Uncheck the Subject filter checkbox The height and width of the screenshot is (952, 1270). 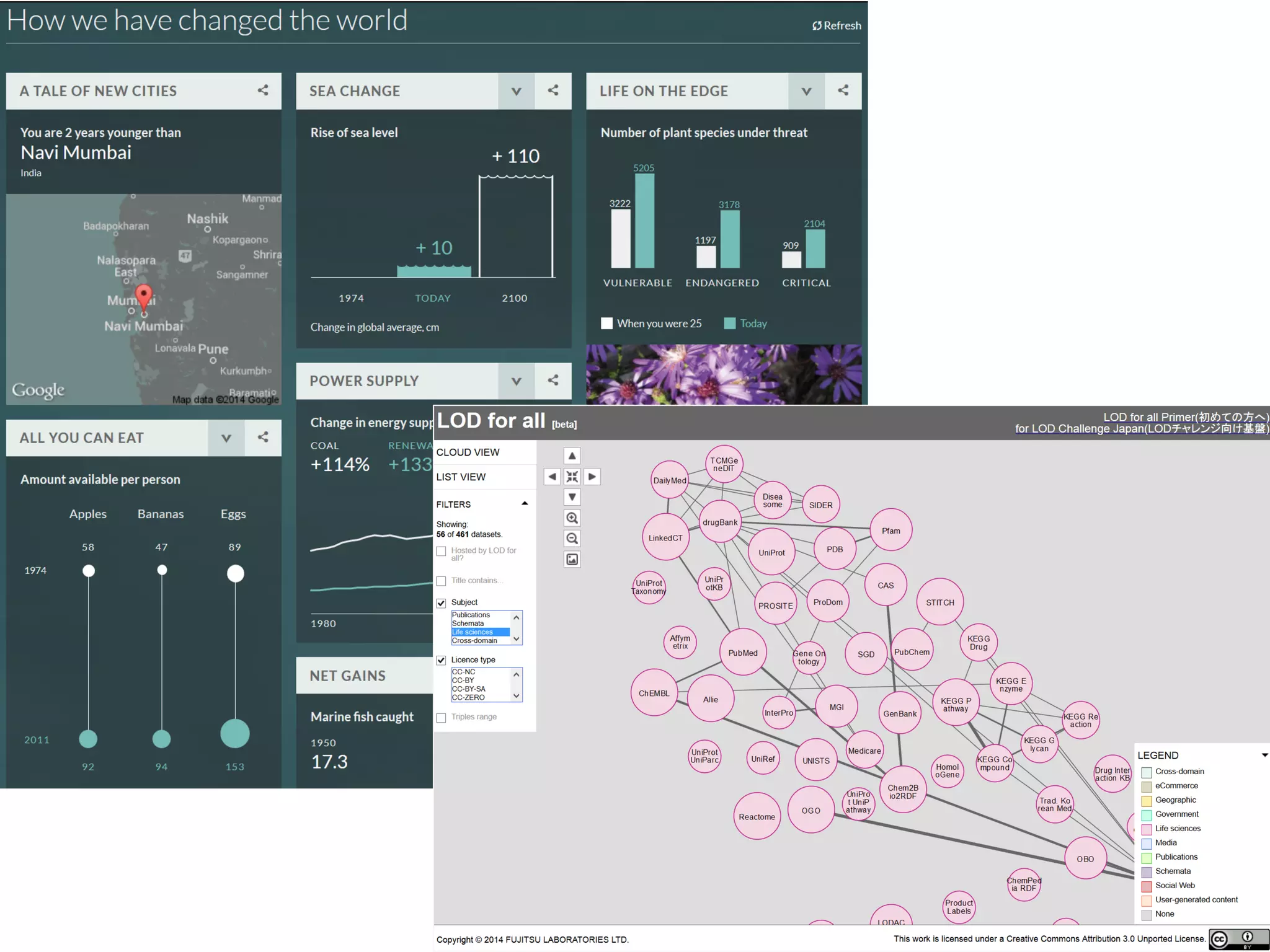click(442, 603)
